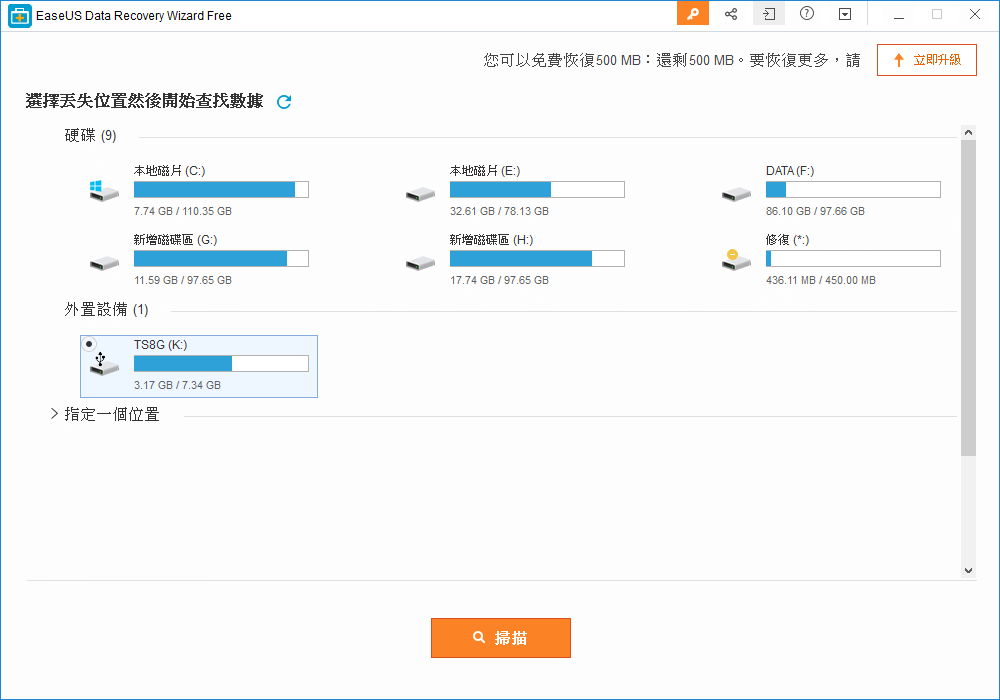This screenshot has height=700, width=1000.
Task: Start scanning with the 掃描 button
Action: [x=500, y=637]
